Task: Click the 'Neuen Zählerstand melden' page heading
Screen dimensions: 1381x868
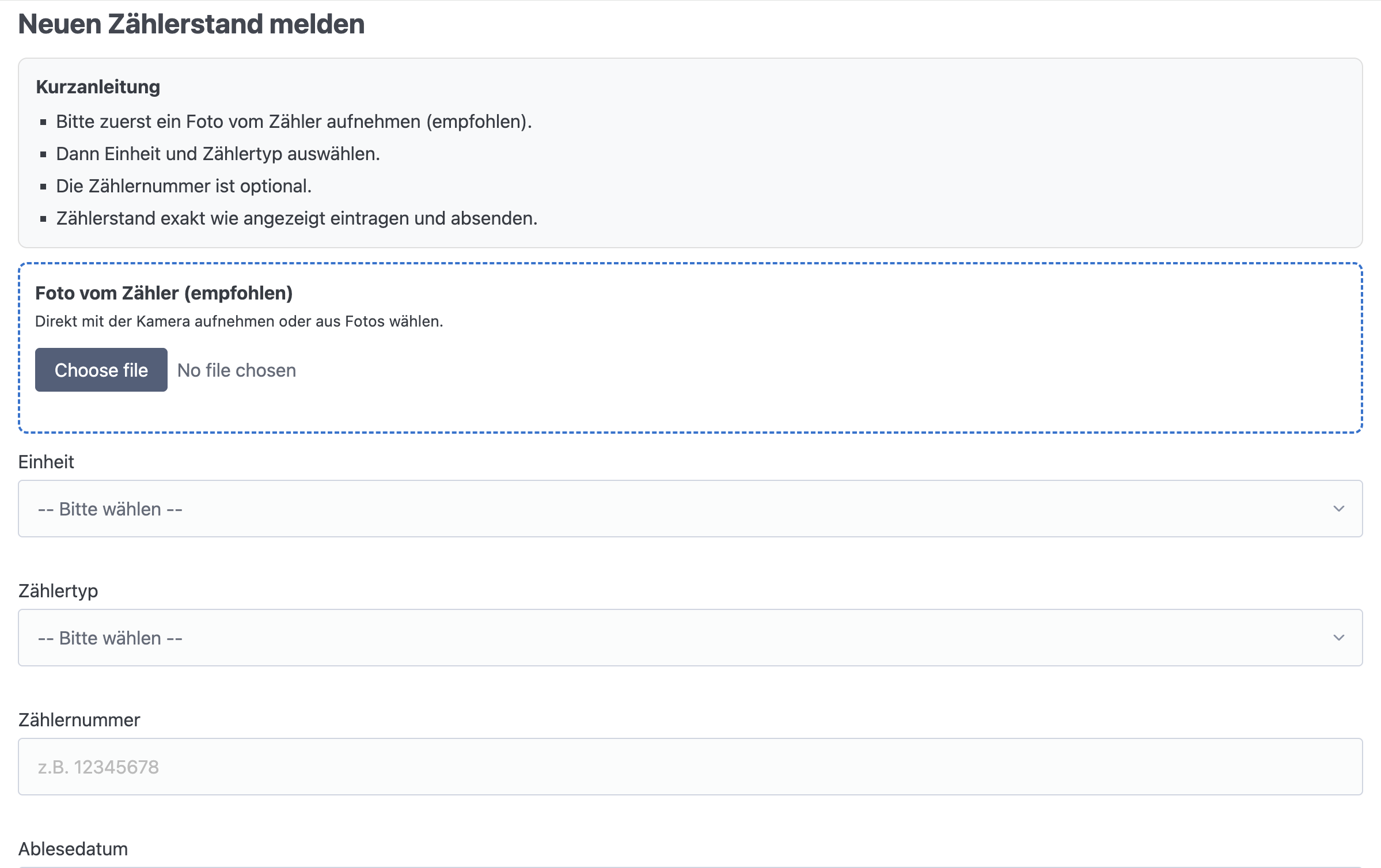Action: pyautogui.click(x=192, y=24)
